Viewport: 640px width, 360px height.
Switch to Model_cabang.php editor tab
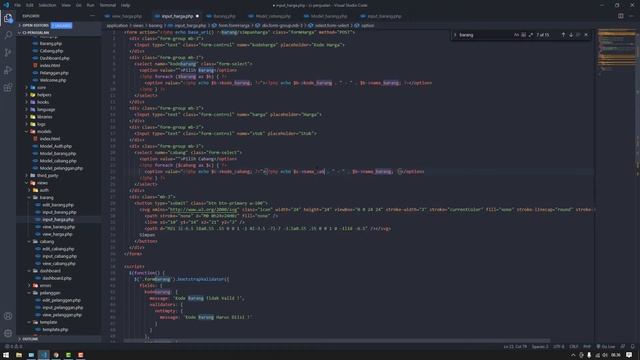[x=273, y=16]
